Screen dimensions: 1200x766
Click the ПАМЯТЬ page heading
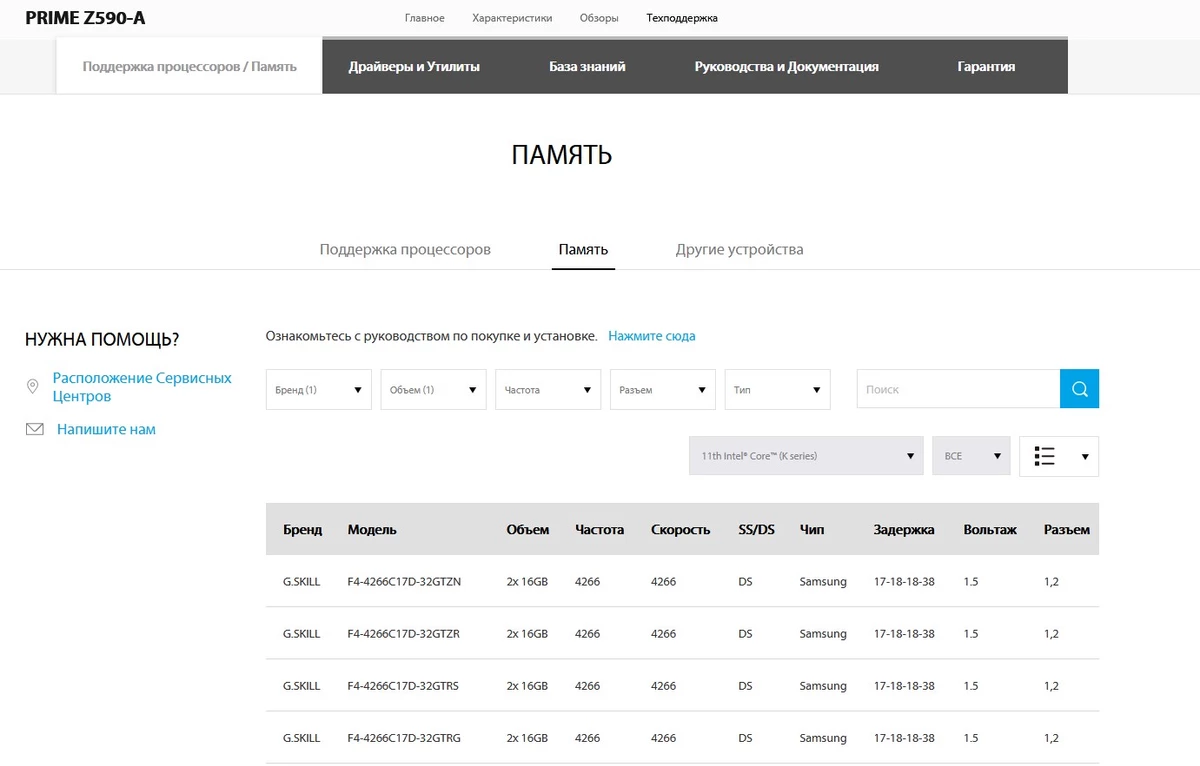point(562,155)
